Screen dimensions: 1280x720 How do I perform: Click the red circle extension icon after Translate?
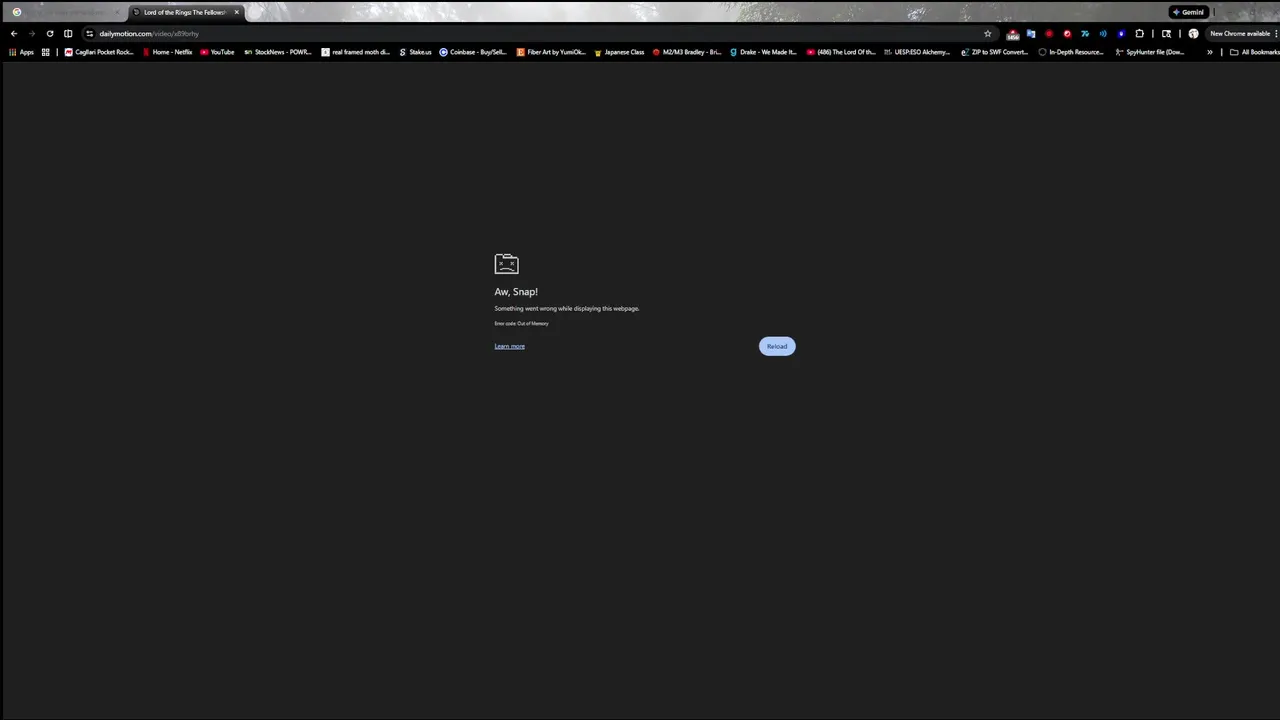[x=1049, y=33]
